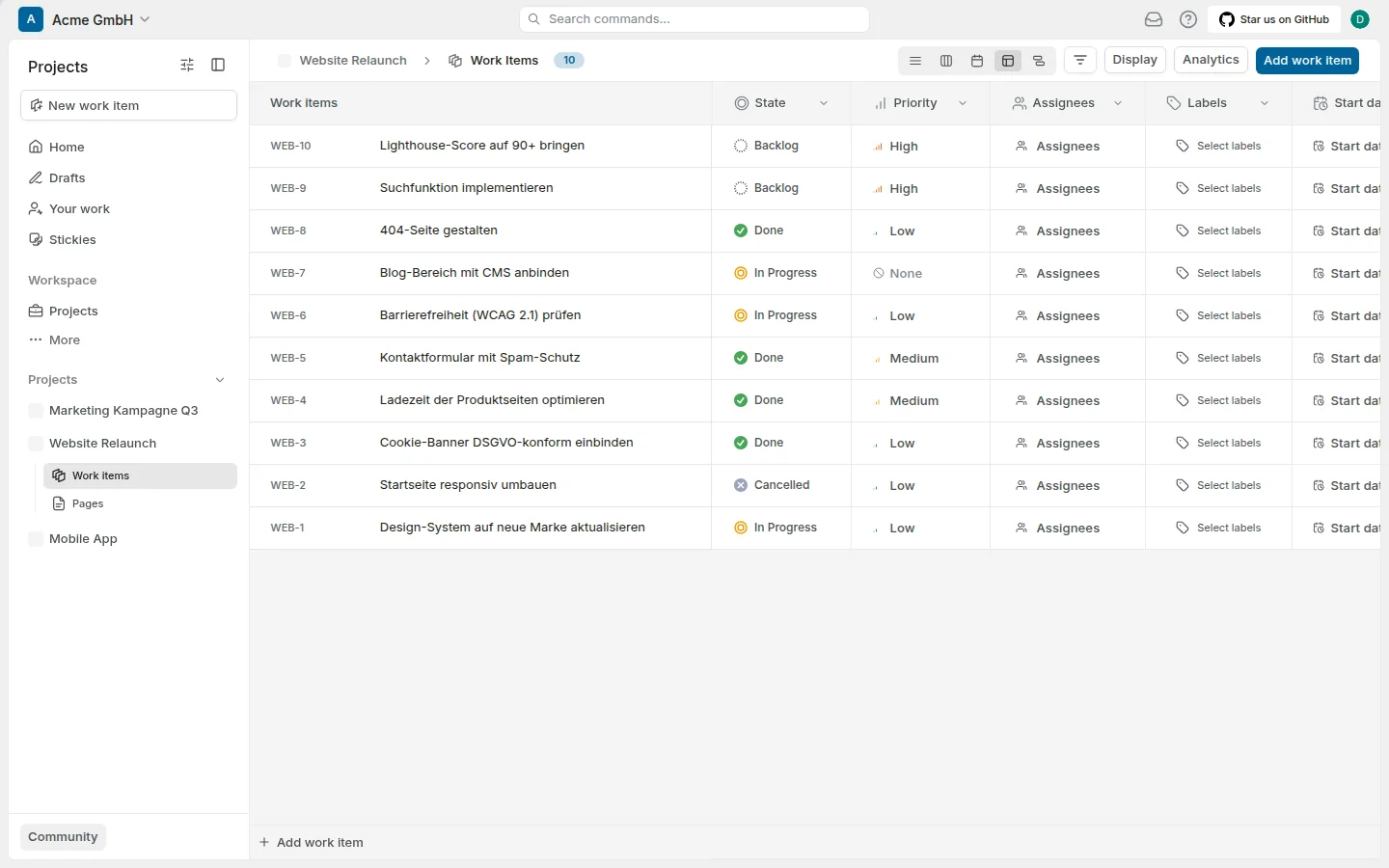This screenshot has width=1389, height=868.
Task: Switch to kanban board layout icon
Action: coord(946,61)
